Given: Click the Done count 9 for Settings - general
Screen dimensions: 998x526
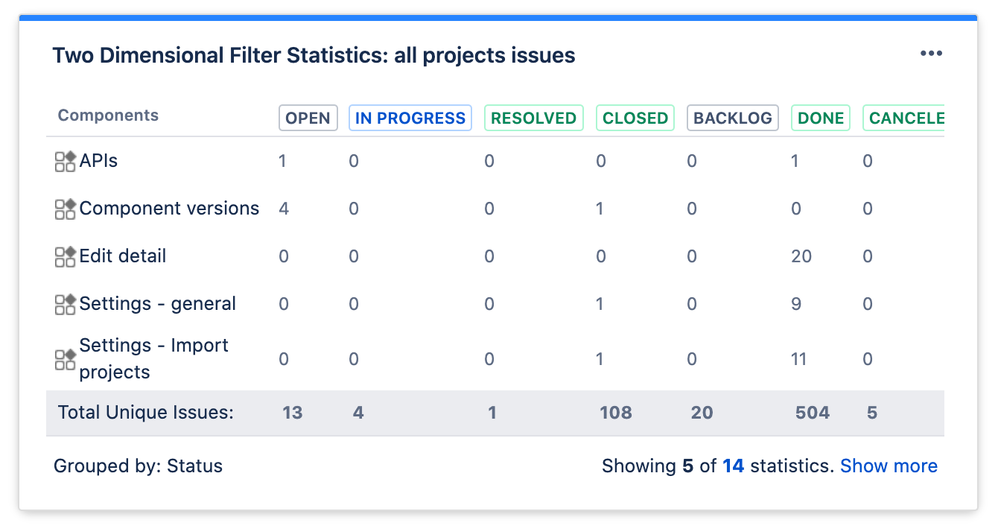Looking at the screenshot, I should click(x=796, y=304).
